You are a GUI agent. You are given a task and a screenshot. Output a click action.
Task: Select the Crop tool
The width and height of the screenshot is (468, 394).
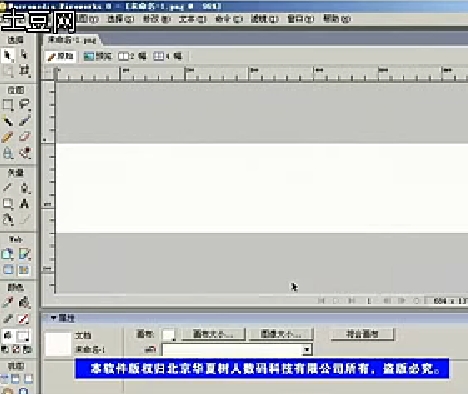24,71
